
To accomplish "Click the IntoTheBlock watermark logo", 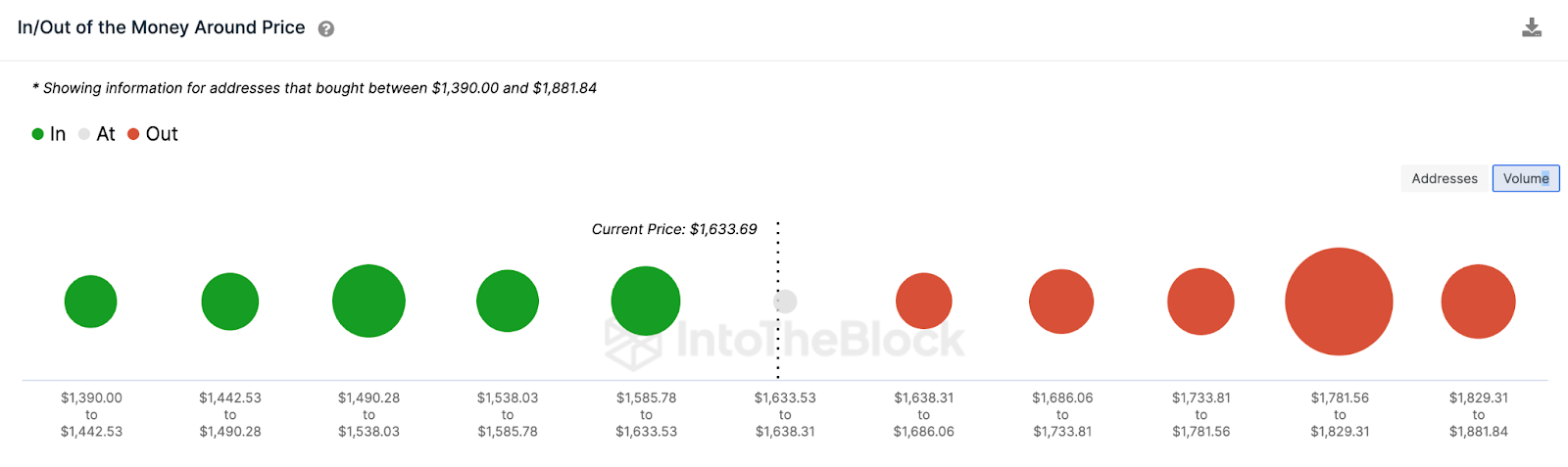I will pos(785,341).
